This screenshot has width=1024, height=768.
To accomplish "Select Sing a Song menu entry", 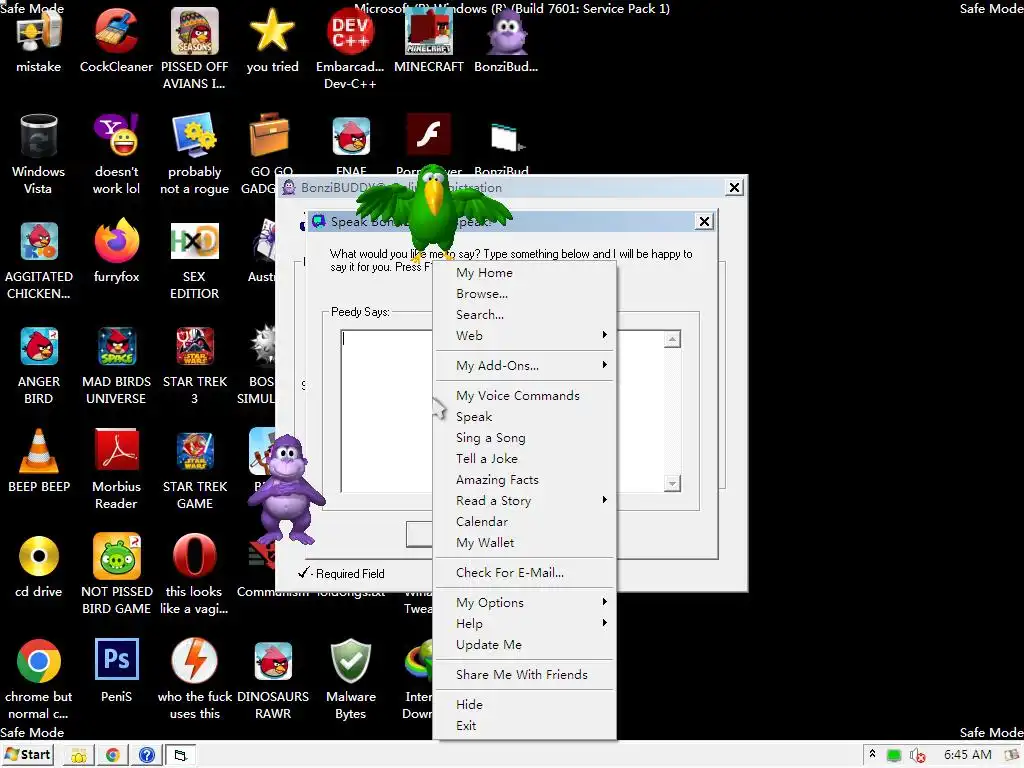I will (x=526, y=438).
